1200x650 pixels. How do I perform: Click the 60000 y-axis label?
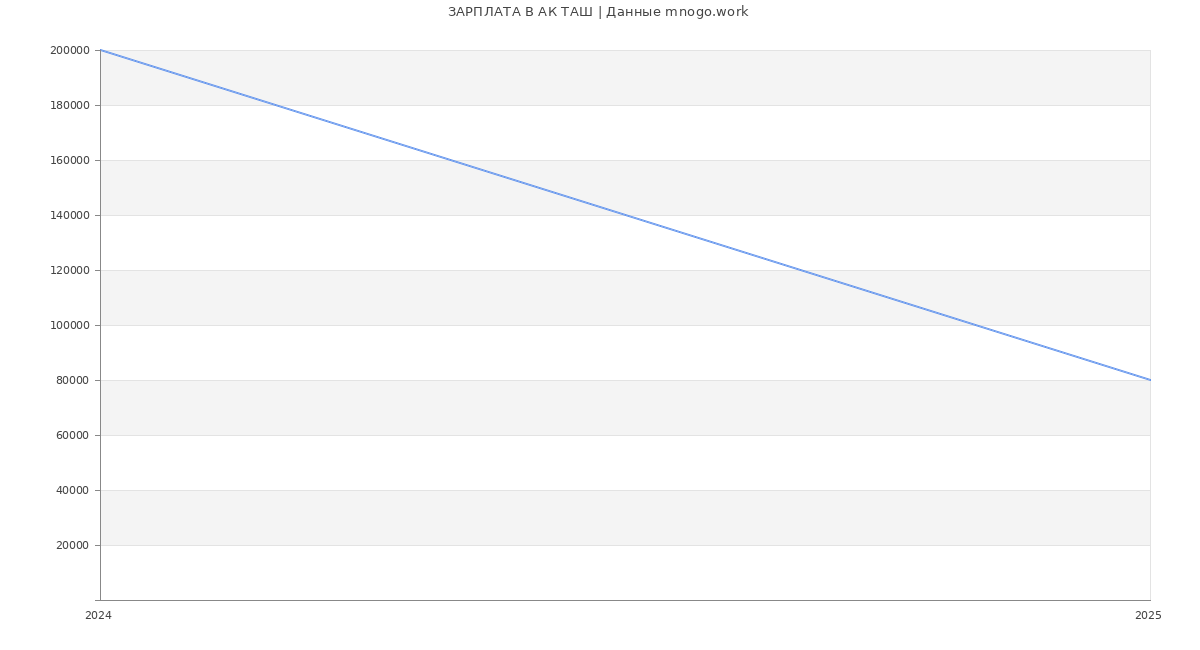click(73, 435)
